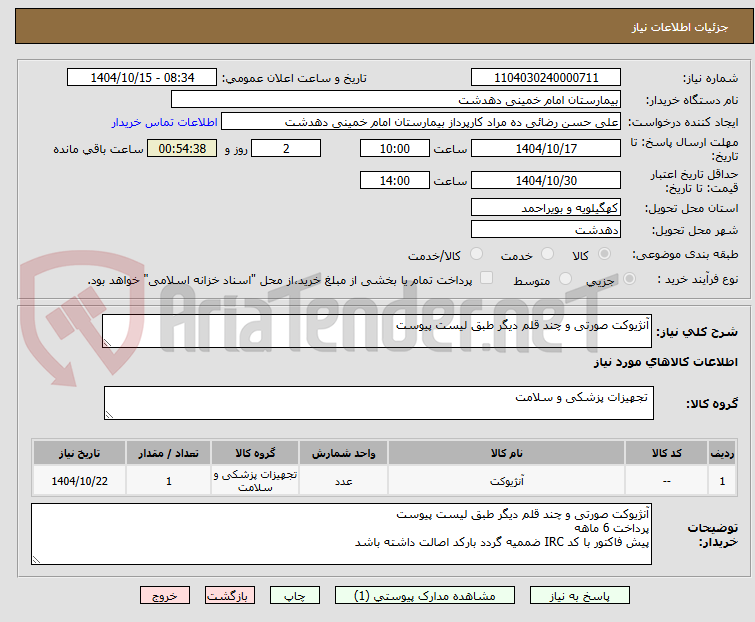This screenshot has width=755, height=622.
Task: Select the کالا/خدمت radio button
Action: tap(476, 254)
